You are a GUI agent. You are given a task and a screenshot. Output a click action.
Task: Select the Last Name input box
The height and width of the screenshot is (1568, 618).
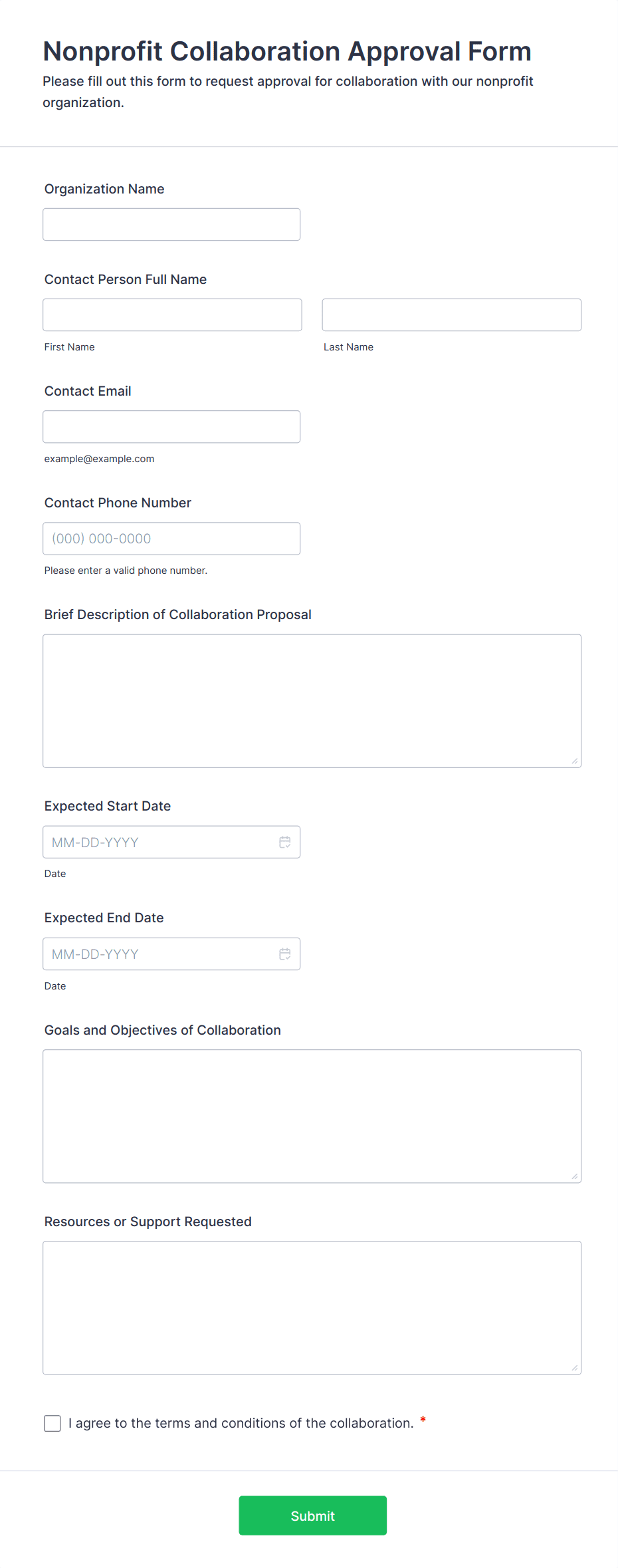pyautogui.click(x=451, y=315)
